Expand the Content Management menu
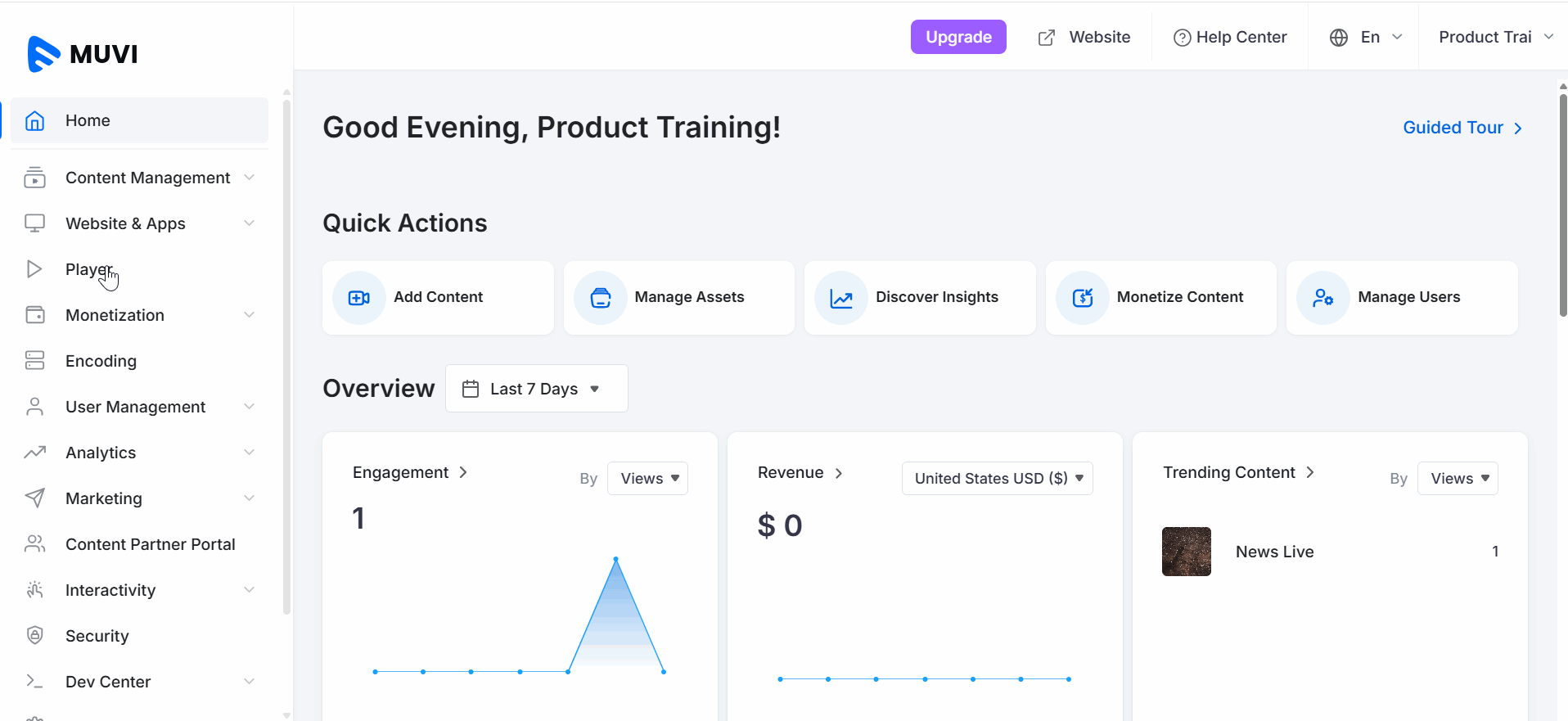Screen dimensions: 1568x721 pos(147,178)
